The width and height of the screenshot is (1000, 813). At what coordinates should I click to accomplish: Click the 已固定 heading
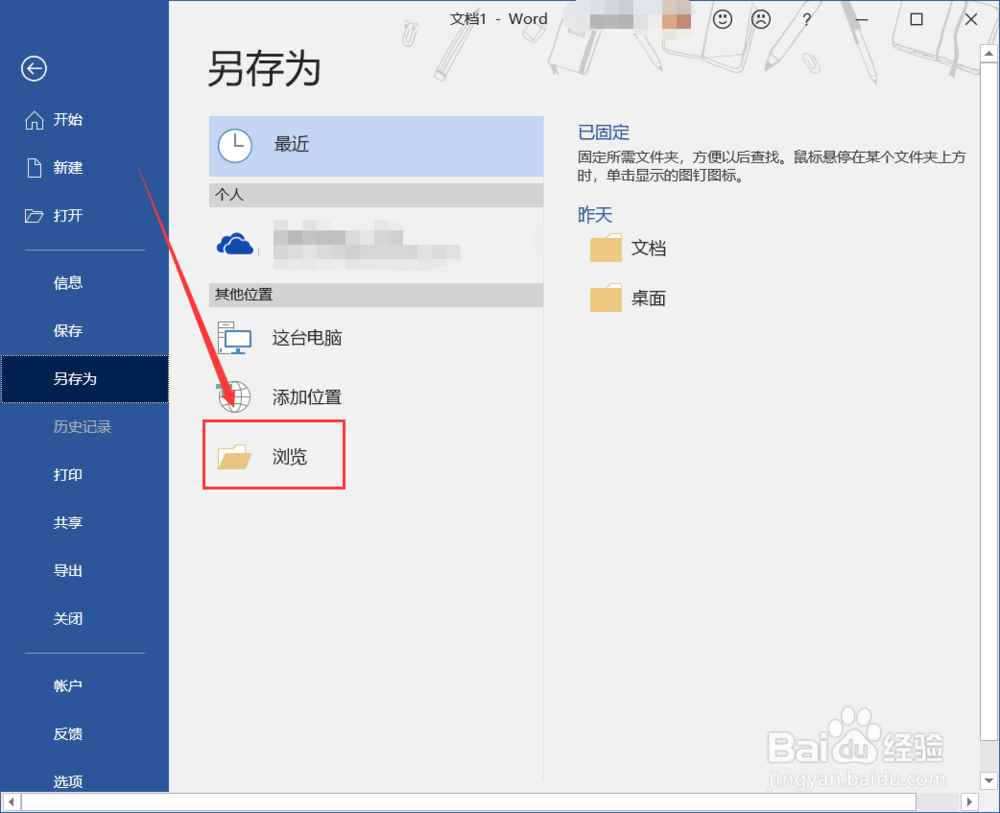tap(603, 132)
